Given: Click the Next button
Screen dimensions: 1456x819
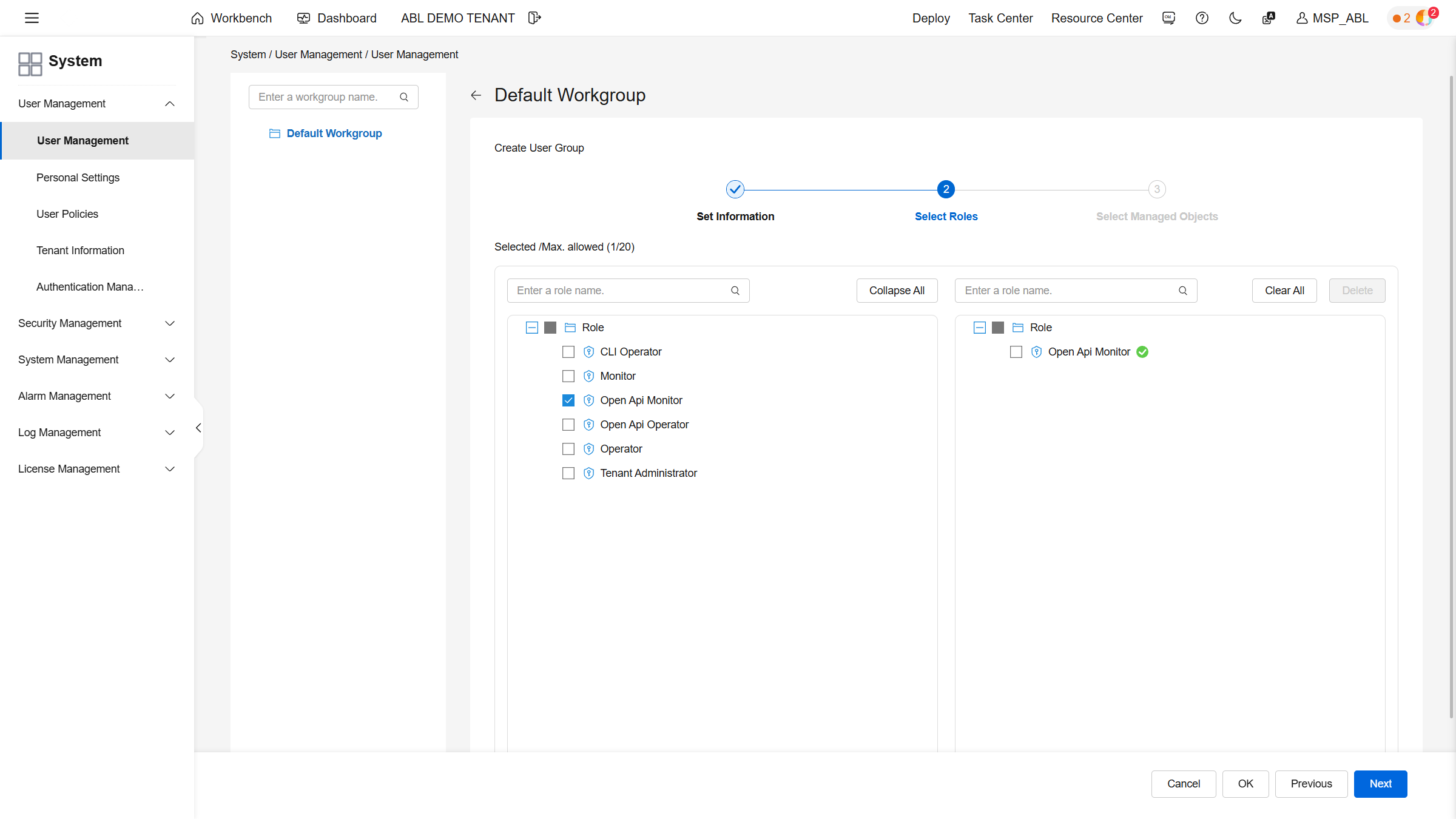Looking at the screenshot, I should coord(1380,784).
